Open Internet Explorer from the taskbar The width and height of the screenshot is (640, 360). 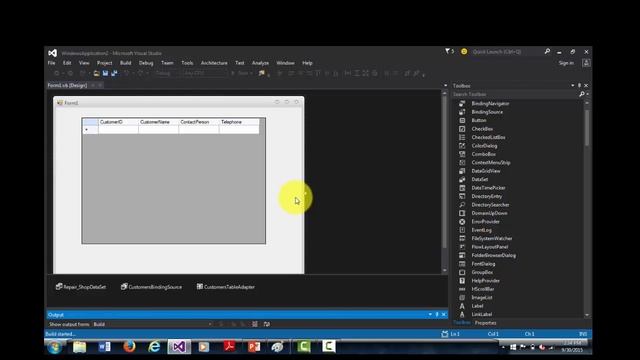coord(154,347)
